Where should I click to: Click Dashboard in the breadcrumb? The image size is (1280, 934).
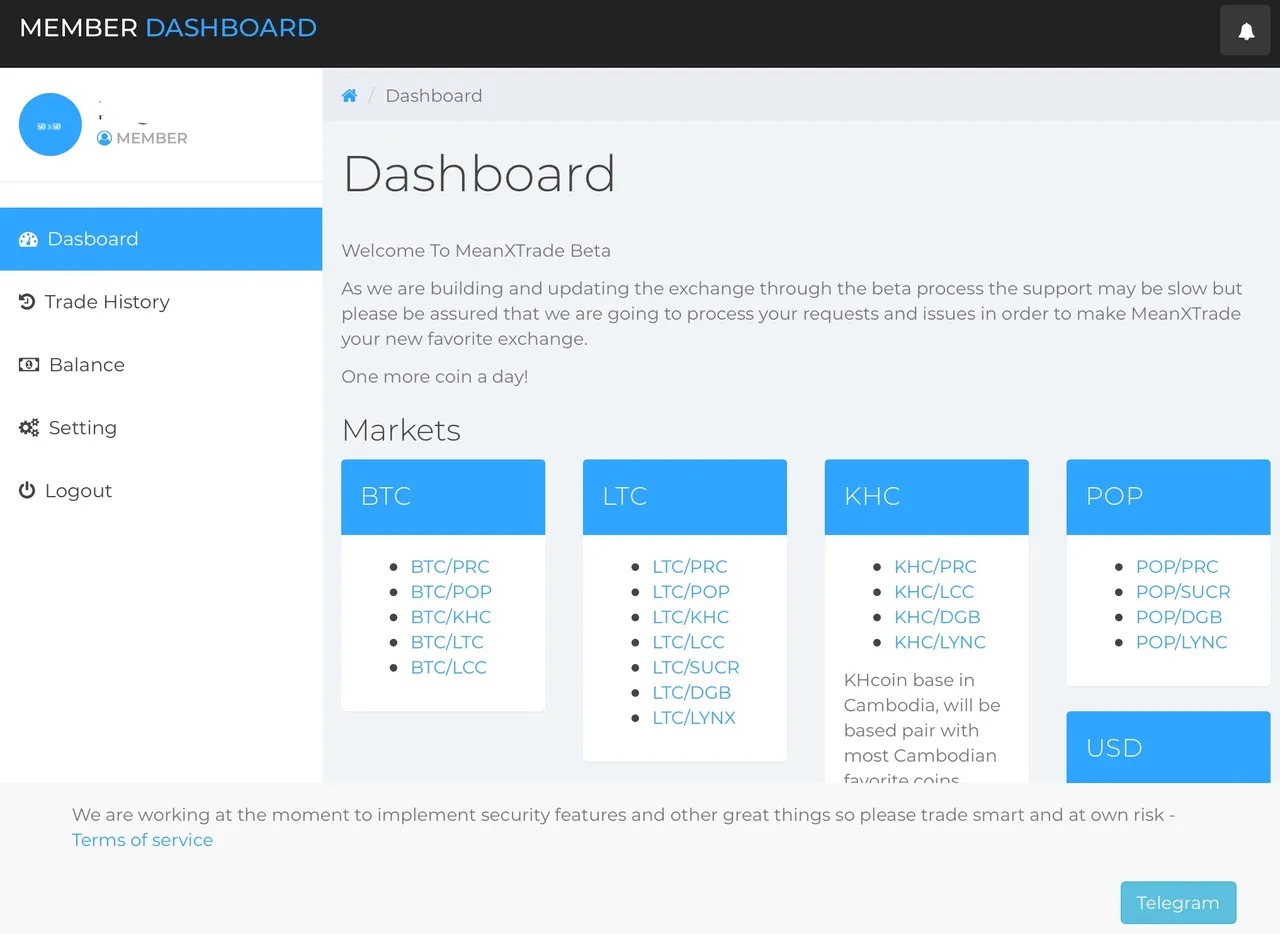click(433, 96)
